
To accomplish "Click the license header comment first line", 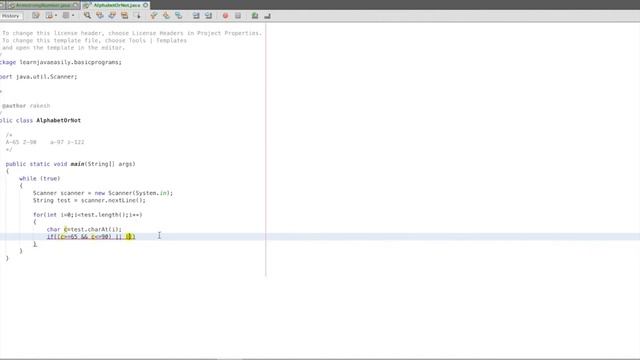I will click(131, 33).
